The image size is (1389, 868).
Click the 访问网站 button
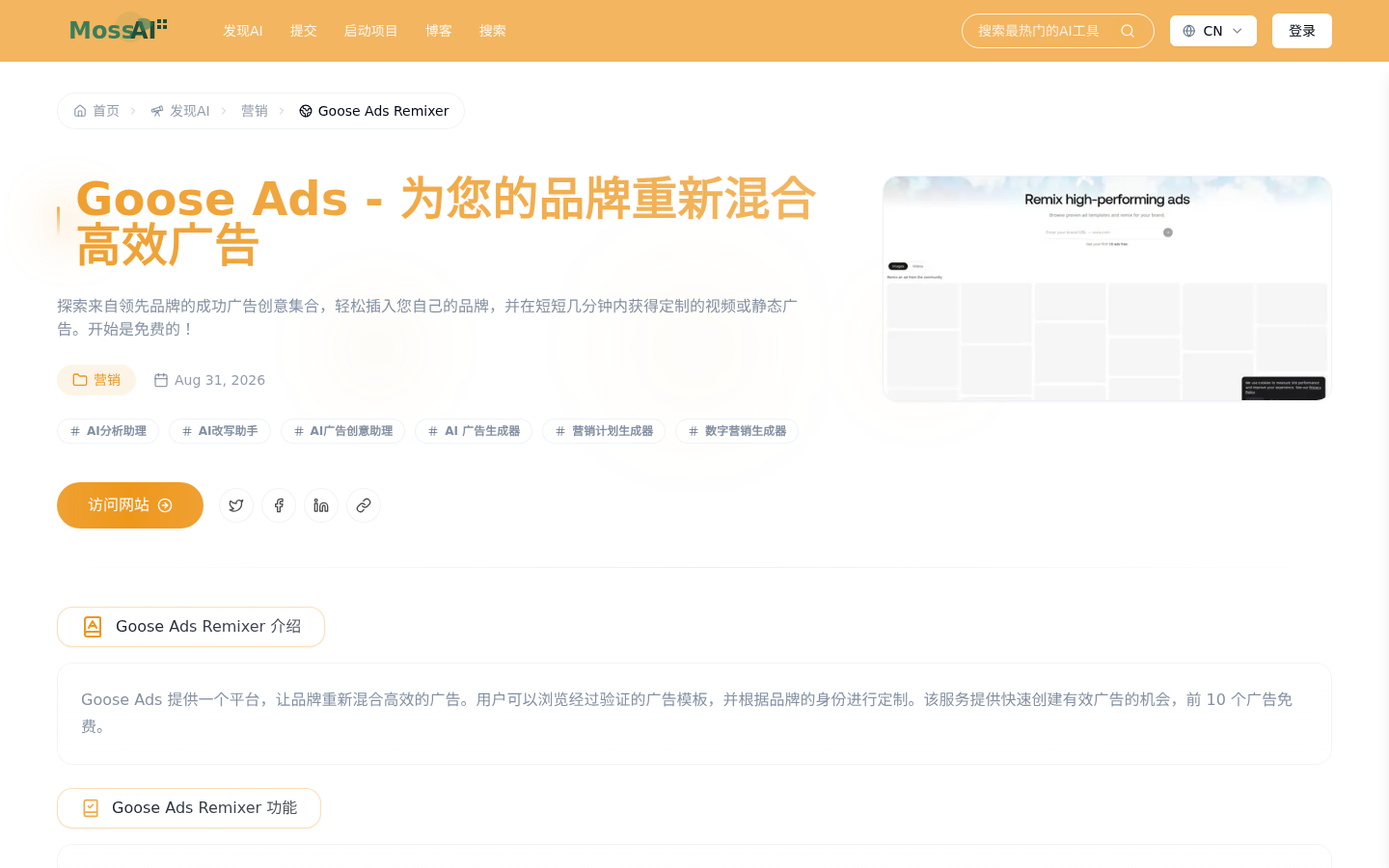(130, 505)
